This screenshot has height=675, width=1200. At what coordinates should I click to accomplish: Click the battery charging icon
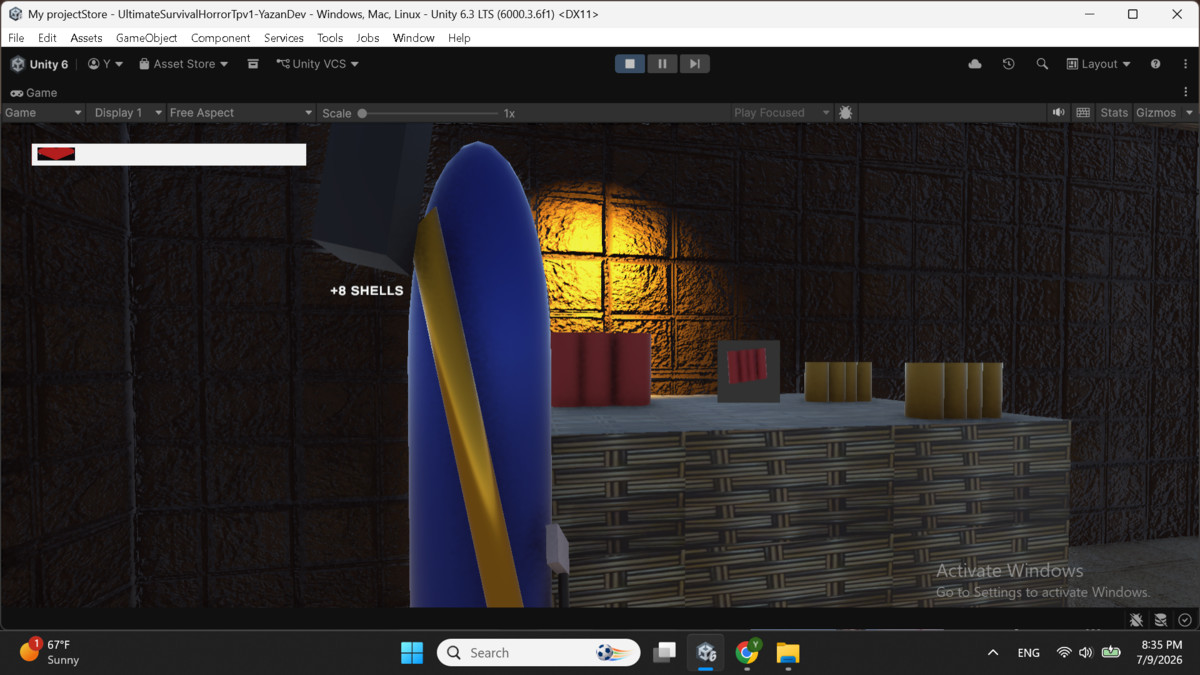coord(1111,653)
